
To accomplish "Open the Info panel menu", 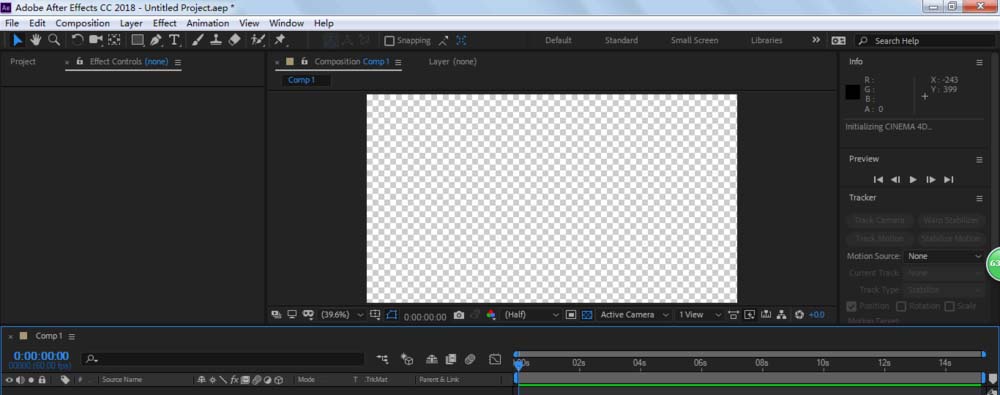I will (x=979, y=63).
